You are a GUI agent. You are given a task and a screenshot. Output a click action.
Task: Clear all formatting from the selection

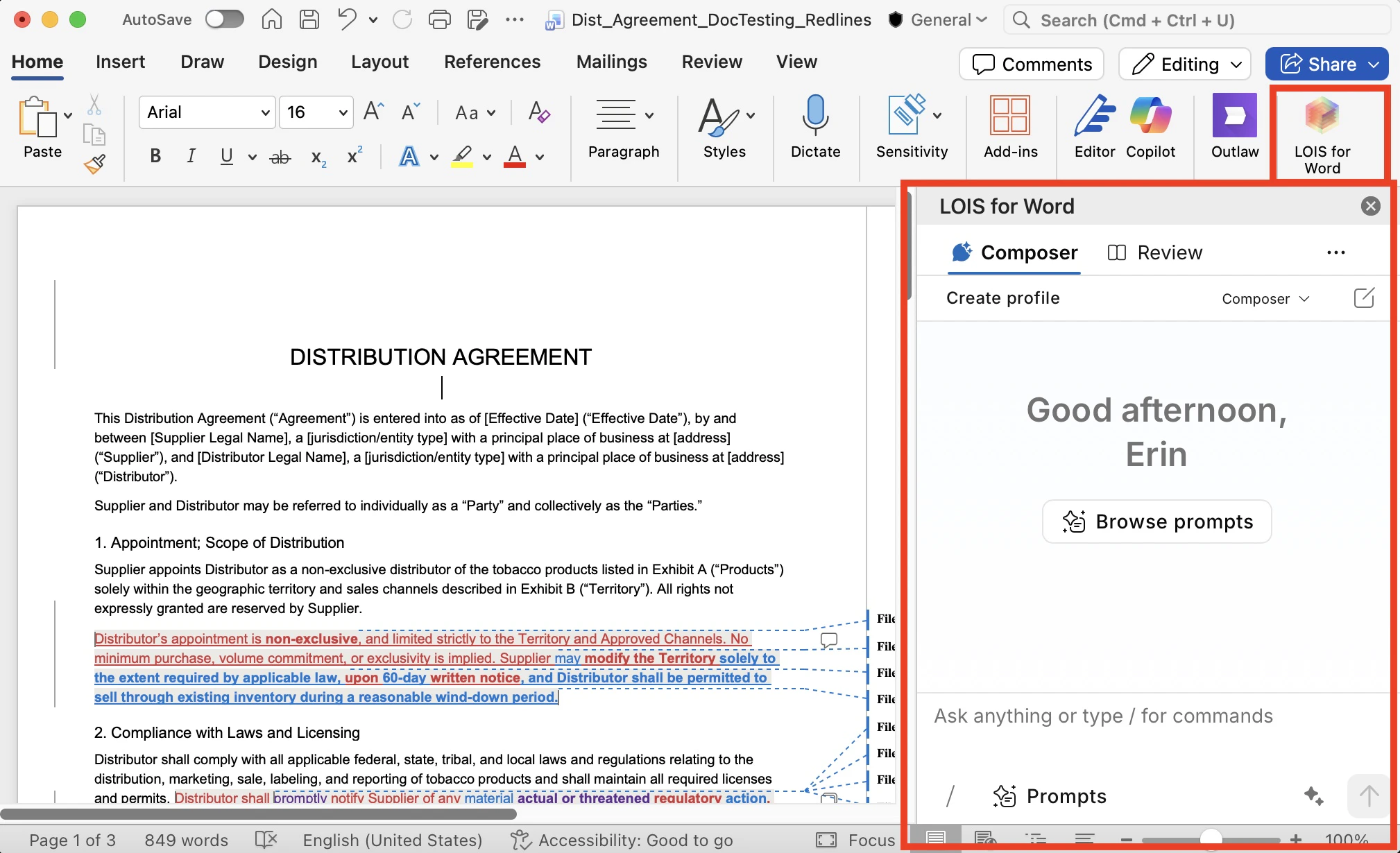[x=539, y=112]
